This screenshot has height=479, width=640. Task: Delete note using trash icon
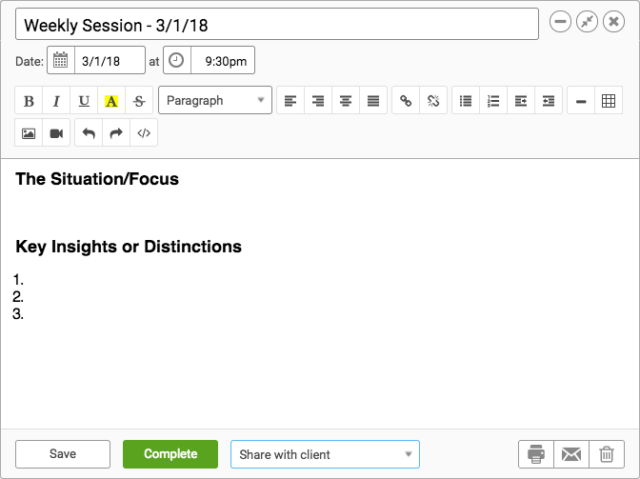pos(607,454)
